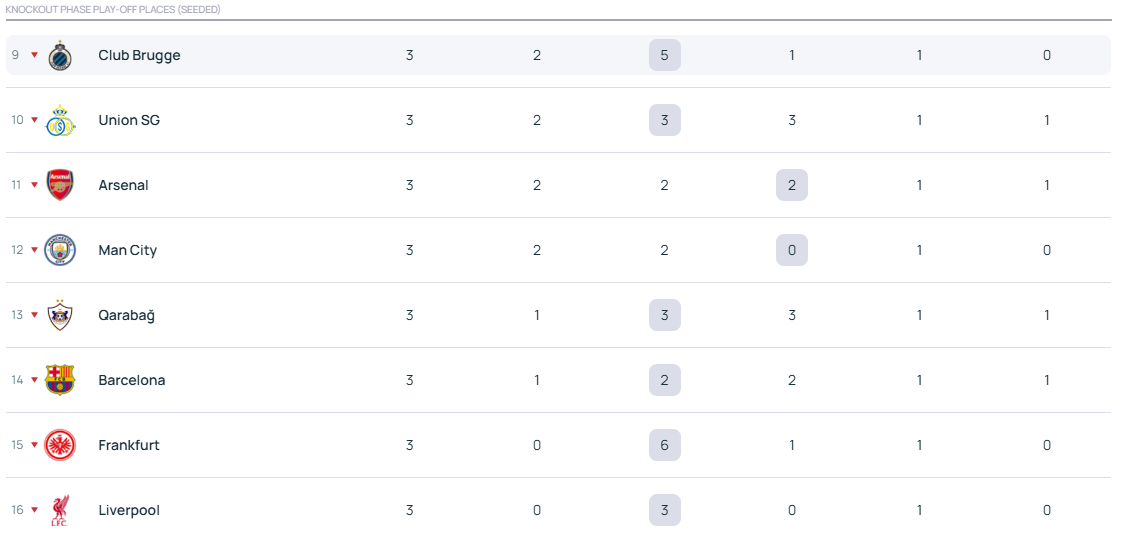Click the Qarabağ club crest

pyautogui.click(x=60, y=315)
